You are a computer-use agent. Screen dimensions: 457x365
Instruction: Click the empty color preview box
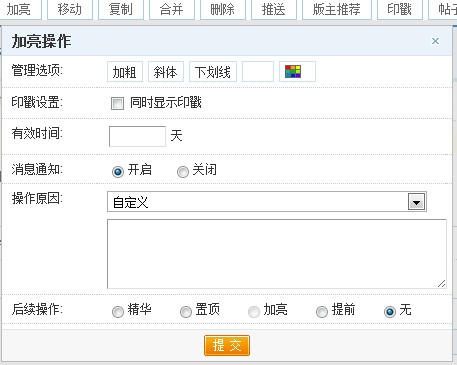coord(258,72)
